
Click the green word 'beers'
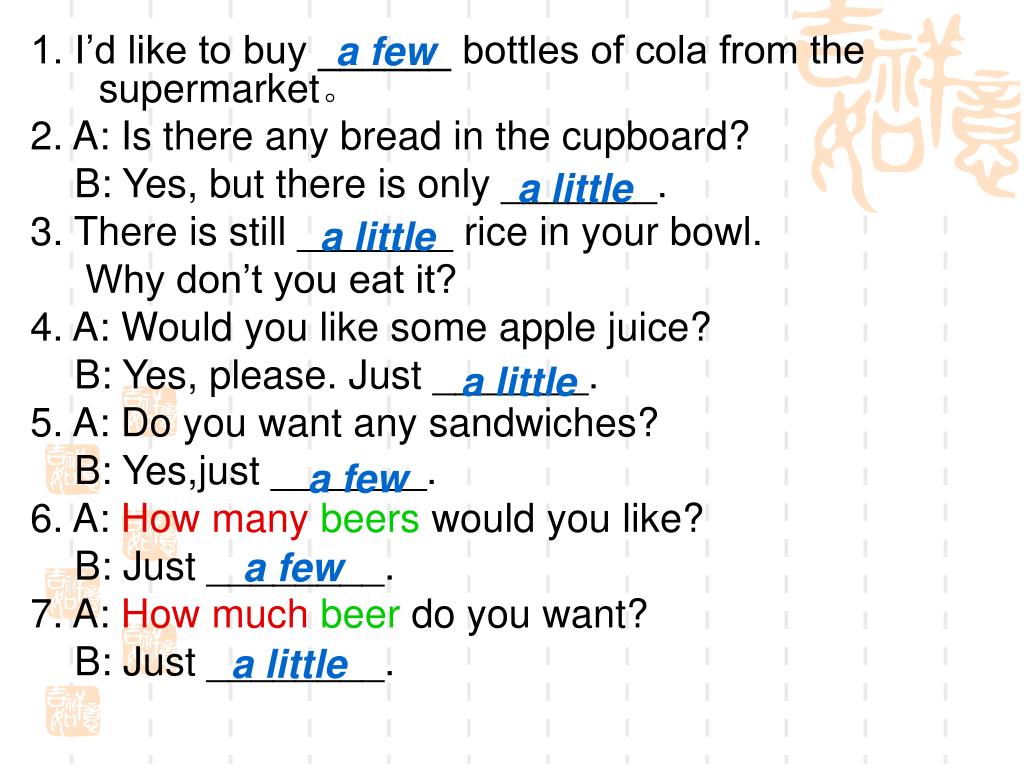pos(370,519)
